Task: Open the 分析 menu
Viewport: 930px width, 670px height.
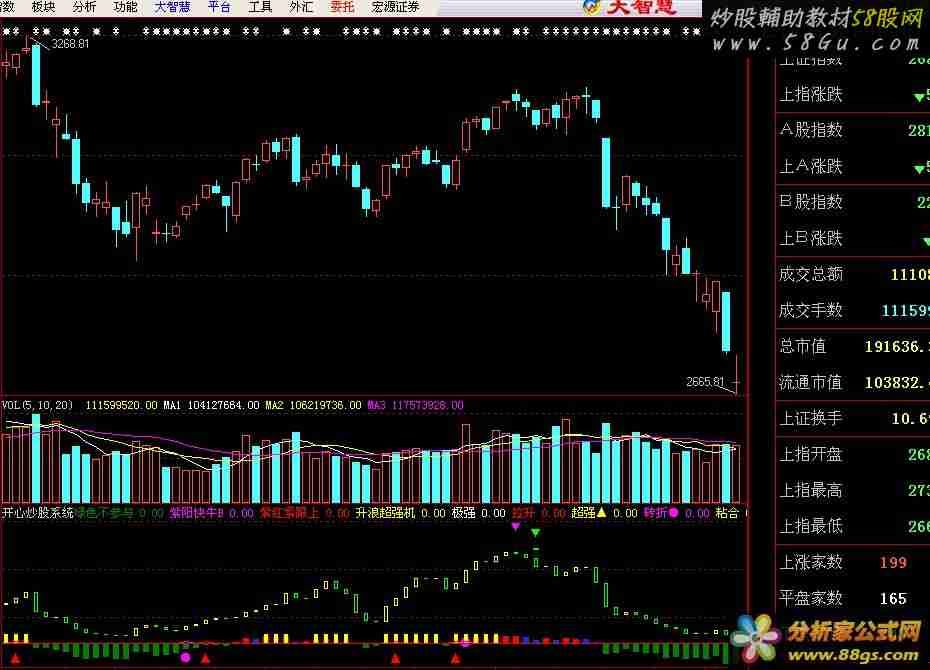Action: (84, 7)
